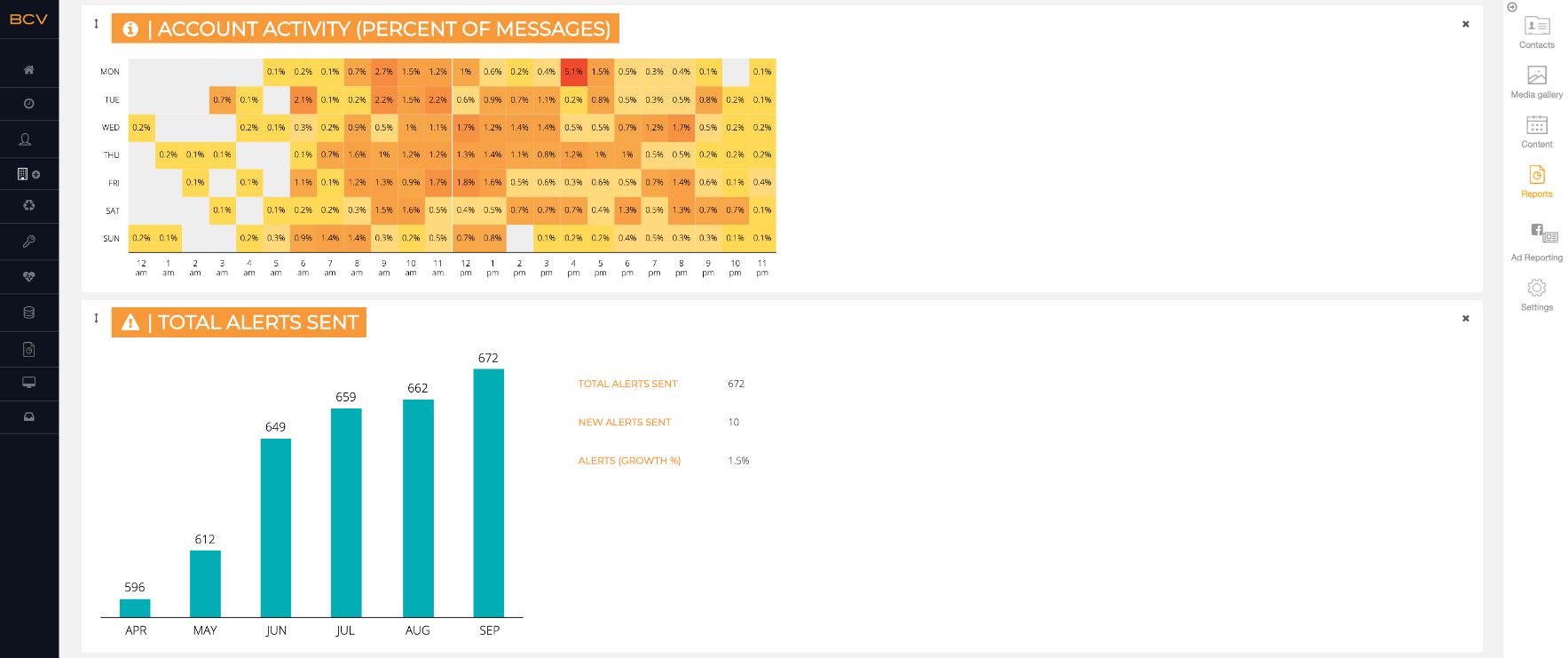Click the 12 am hour label on heatmap axis
The image size is (1568, 658).
coord(141,268)
